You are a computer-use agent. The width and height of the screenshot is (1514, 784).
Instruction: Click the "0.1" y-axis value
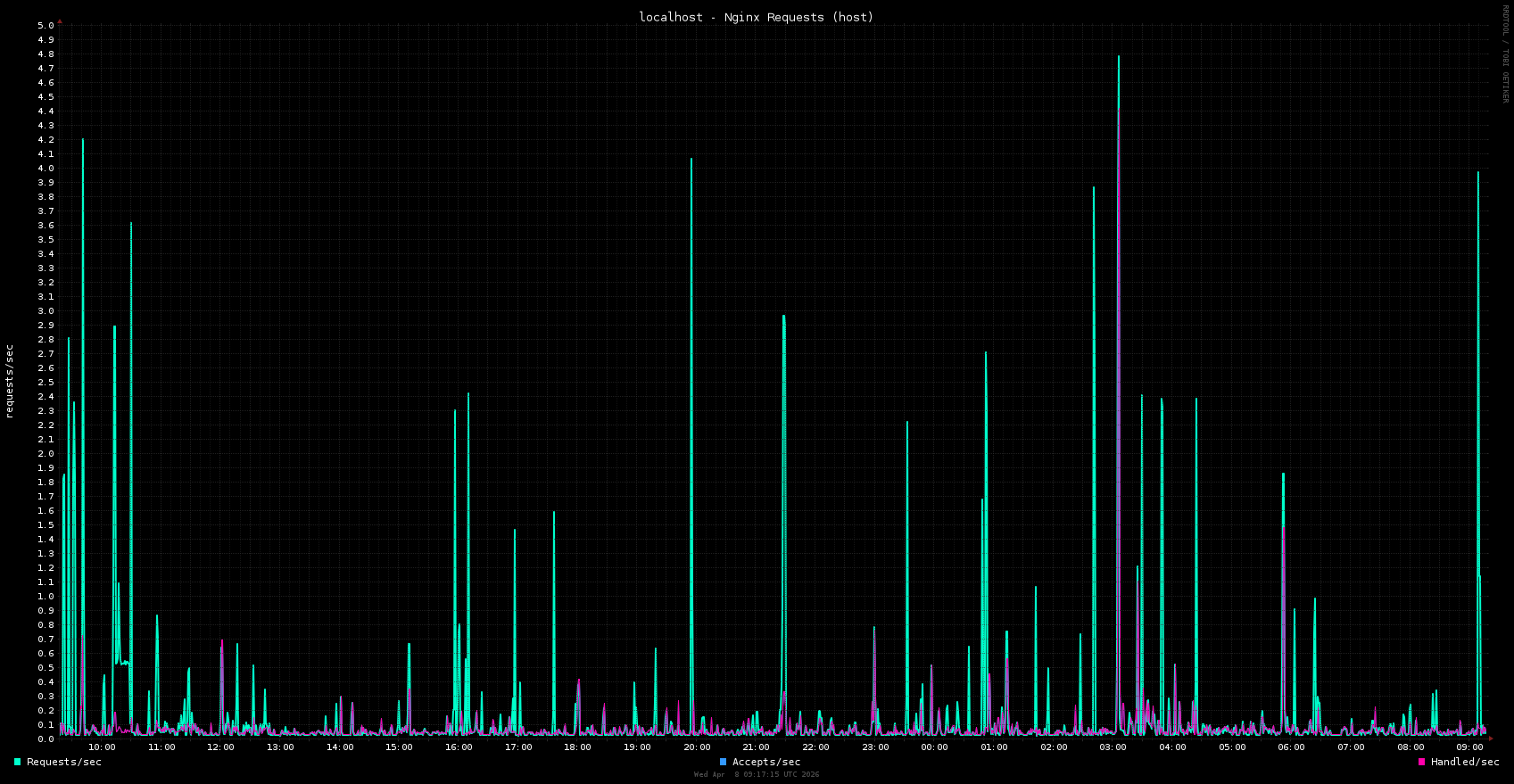click(x=46, y=725)
